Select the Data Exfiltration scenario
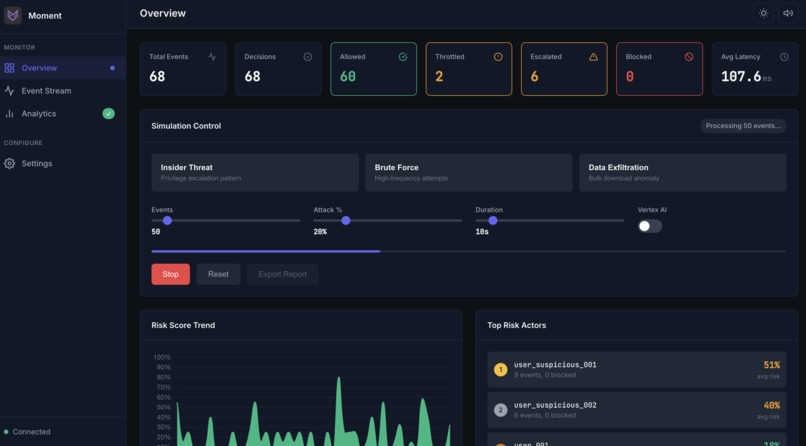The height and width of the screenshot is (446, 806). point(683,173)
